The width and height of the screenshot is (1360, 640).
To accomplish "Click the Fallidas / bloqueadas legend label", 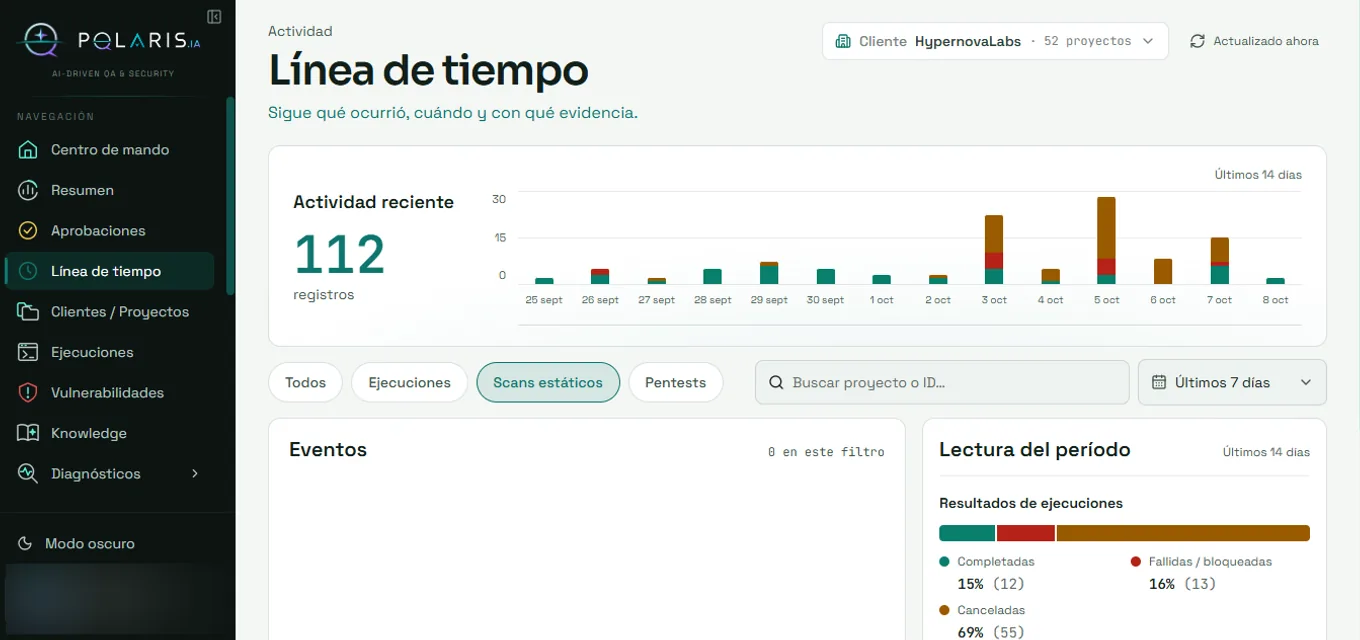I will coord(1210,562).
